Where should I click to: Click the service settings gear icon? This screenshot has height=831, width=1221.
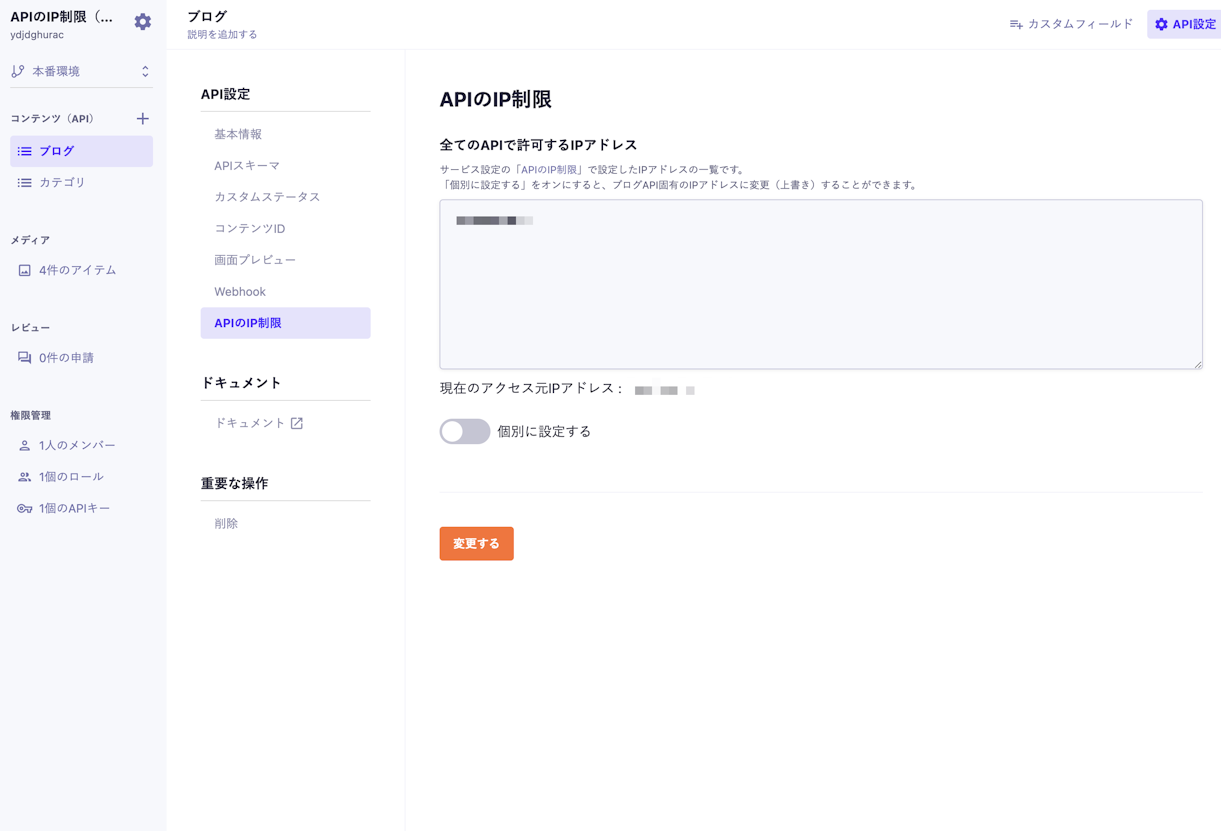tap(143, 22)
